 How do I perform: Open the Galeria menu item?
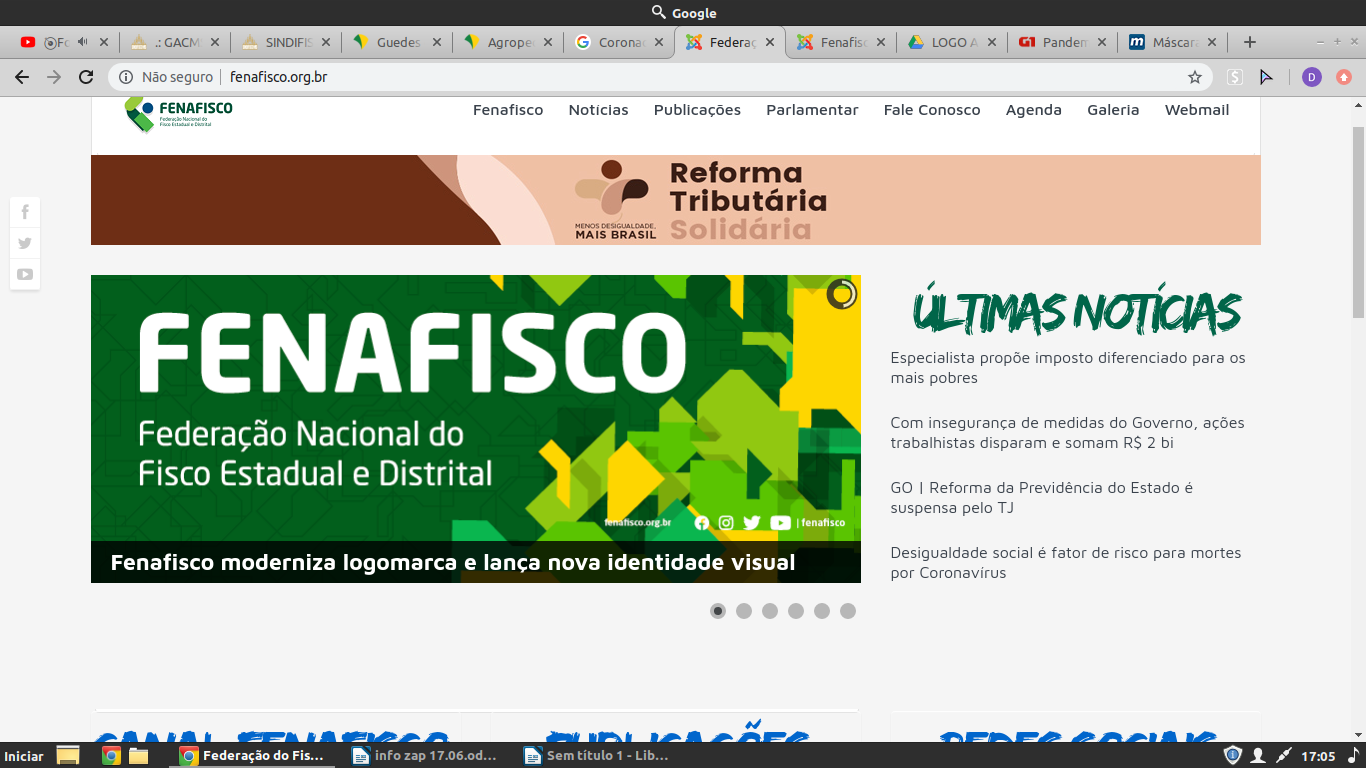1113,110
